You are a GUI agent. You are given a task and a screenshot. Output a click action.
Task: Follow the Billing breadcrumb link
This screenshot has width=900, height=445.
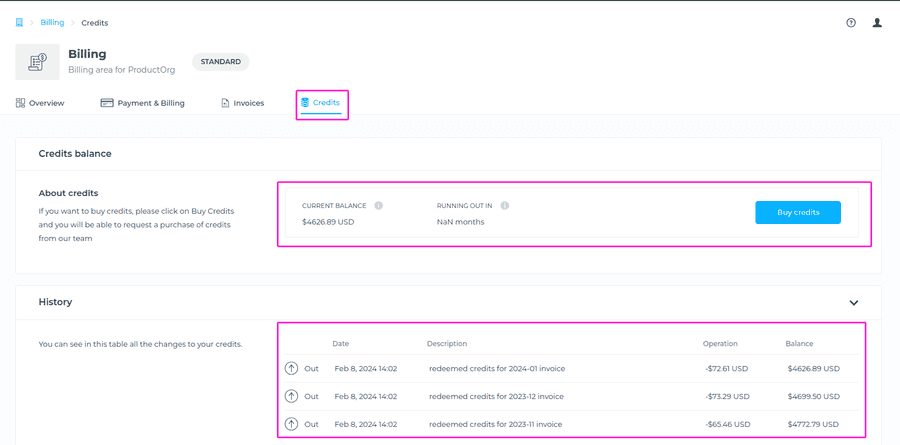click(x=52, y=22)
